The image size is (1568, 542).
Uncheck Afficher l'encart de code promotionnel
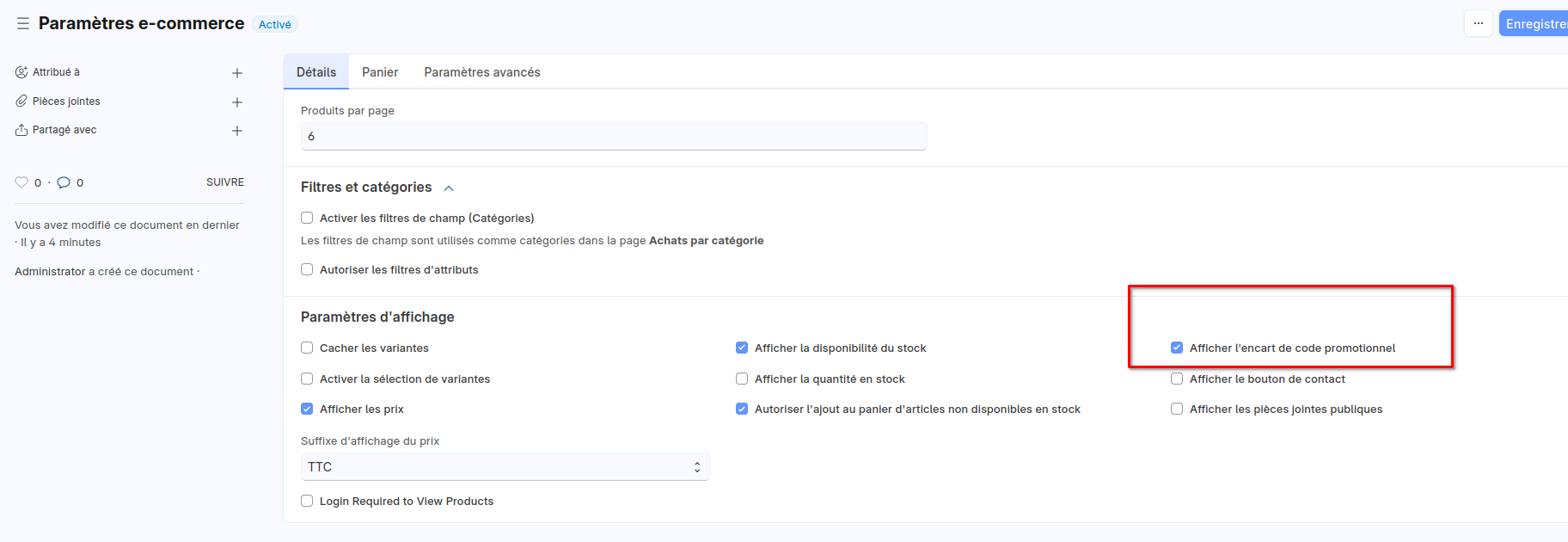point(1177,348)
